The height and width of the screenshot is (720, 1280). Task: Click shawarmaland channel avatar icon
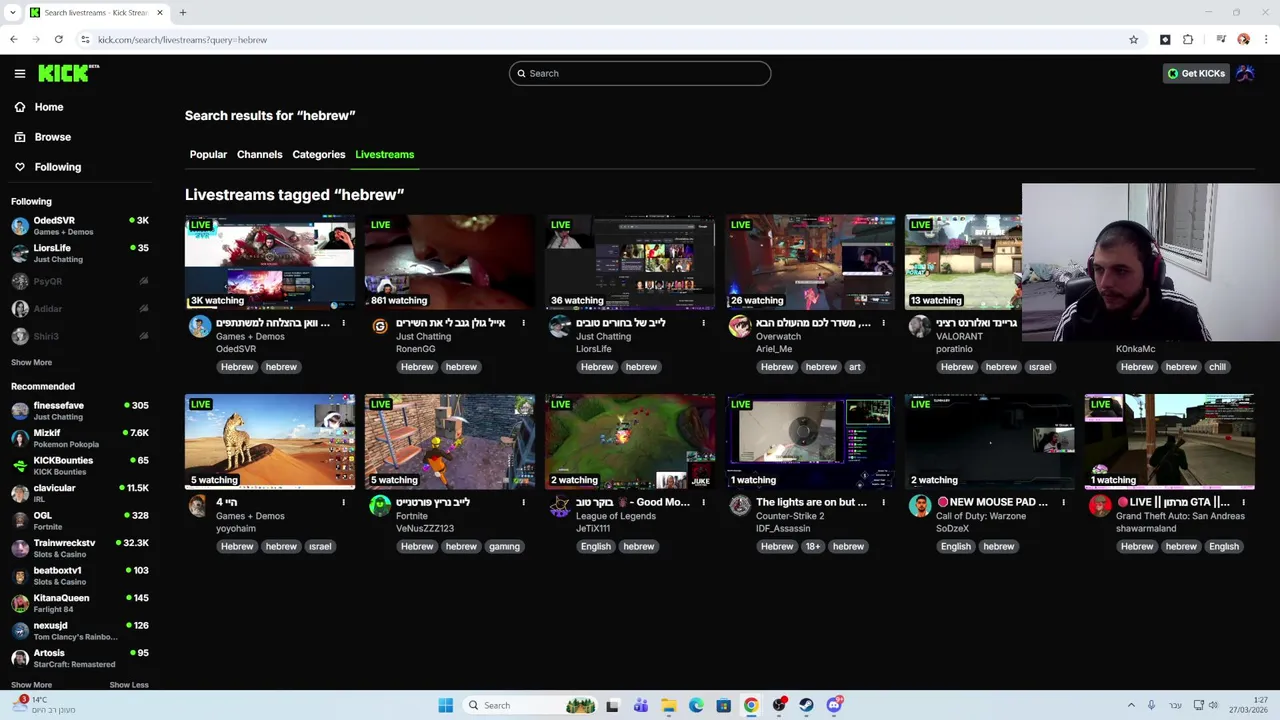click(x=1100, y=506)
